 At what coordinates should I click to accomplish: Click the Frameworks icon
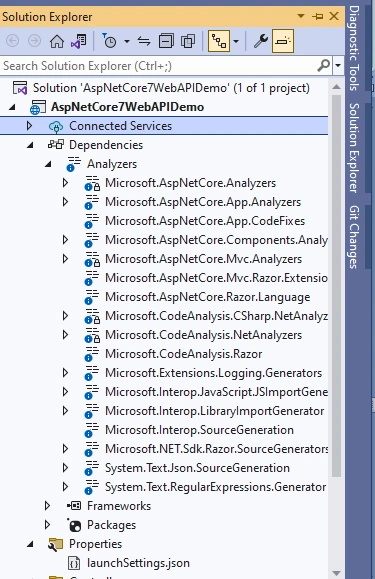74,506
